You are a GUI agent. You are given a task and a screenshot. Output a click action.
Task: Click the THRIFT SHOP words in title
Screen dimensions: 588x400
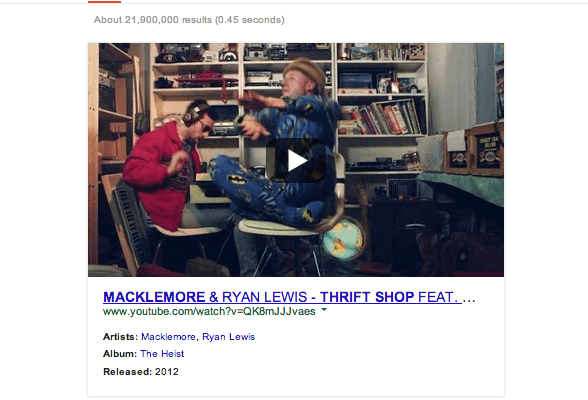click(x=367, y=297)
